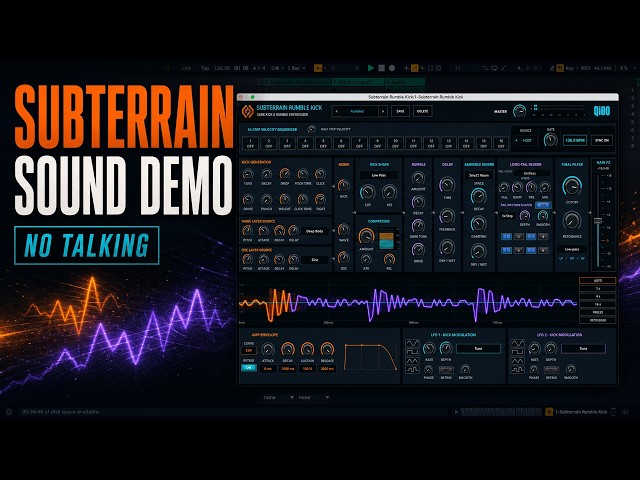
Task: Open the Ambience Reverb Small Room dropdown
Action: [x=479, y=175]
